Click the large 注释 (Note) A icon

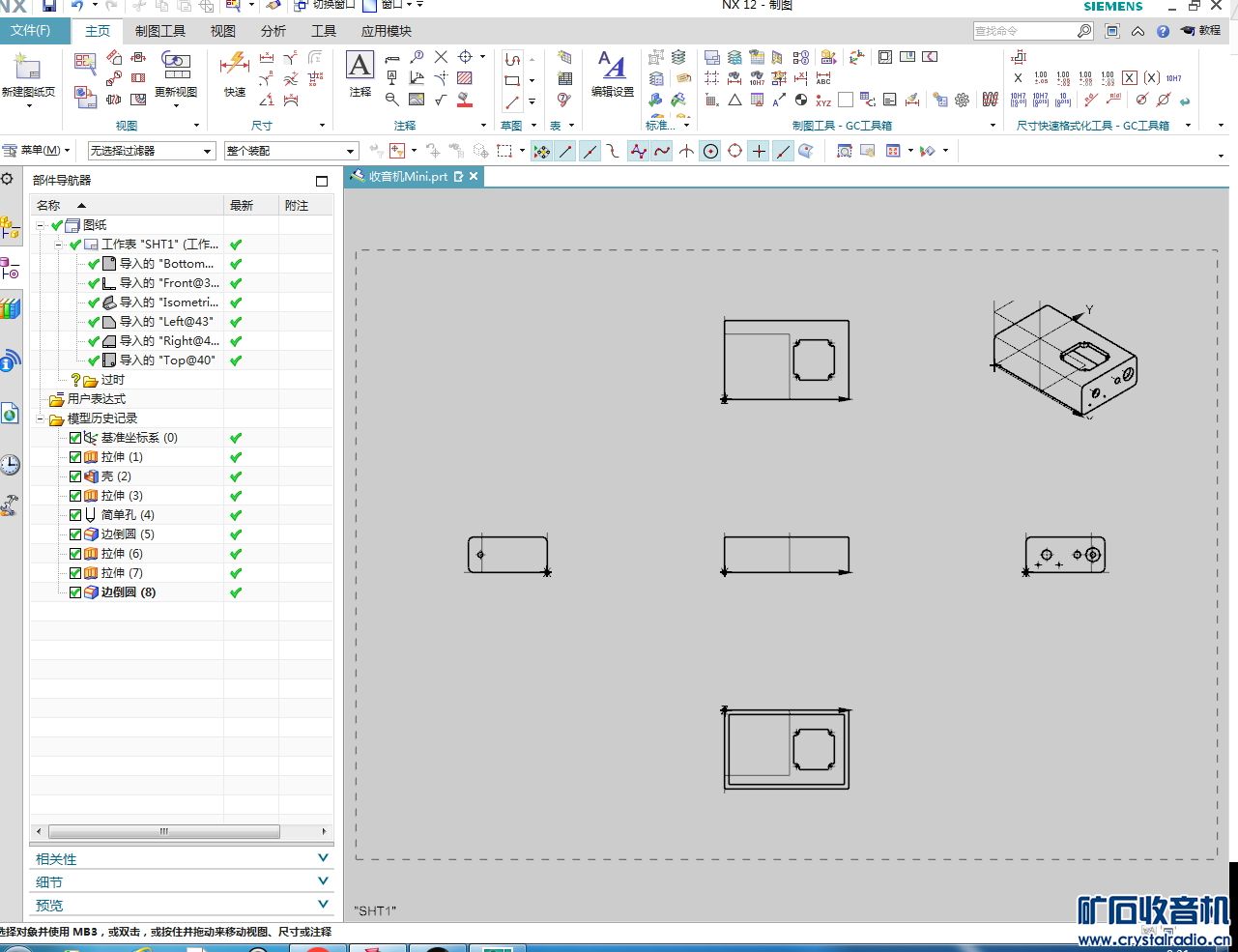[360, 68]
